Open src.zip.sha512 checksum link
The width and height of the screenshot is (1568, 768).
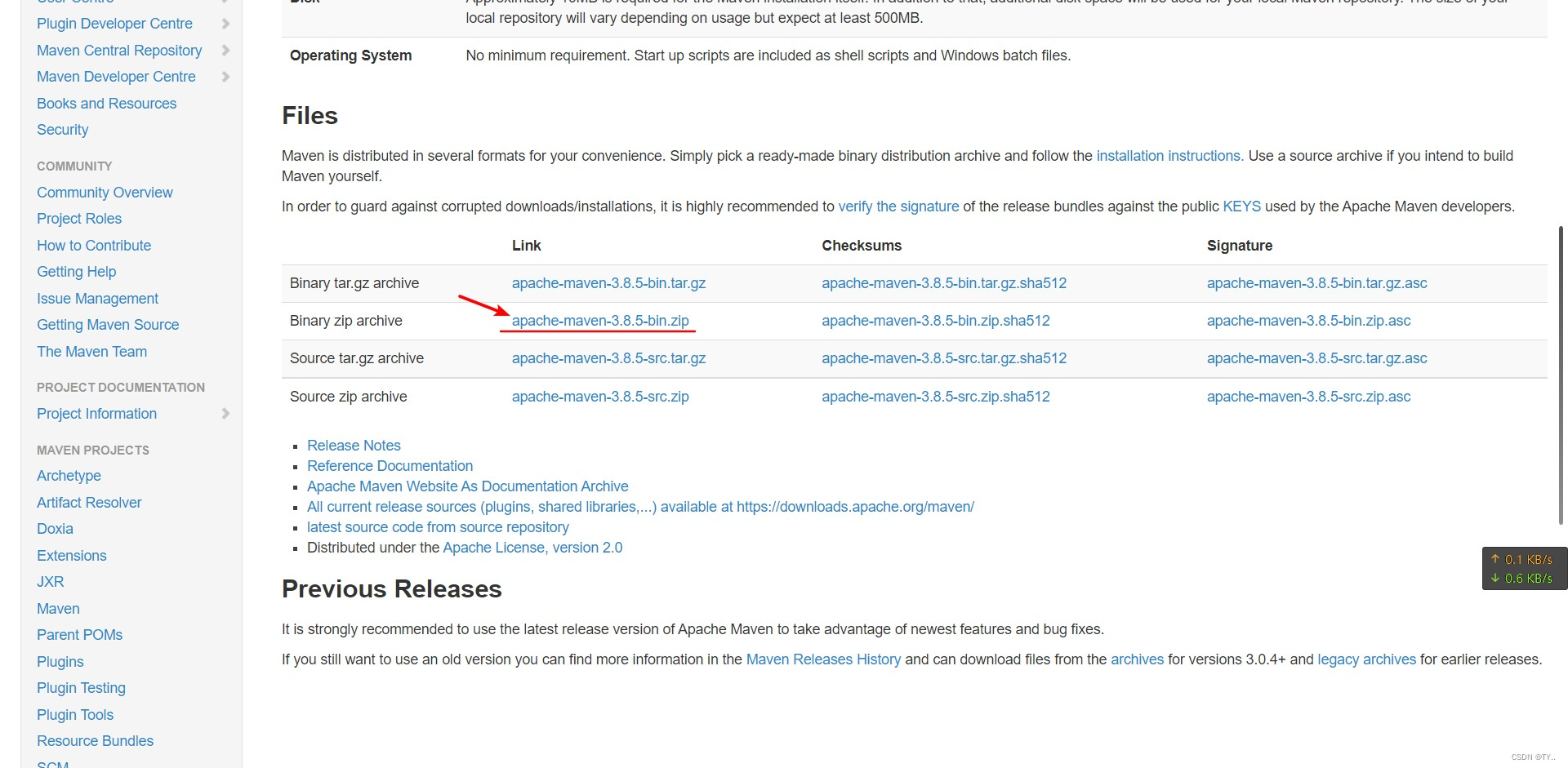point(936,397)
